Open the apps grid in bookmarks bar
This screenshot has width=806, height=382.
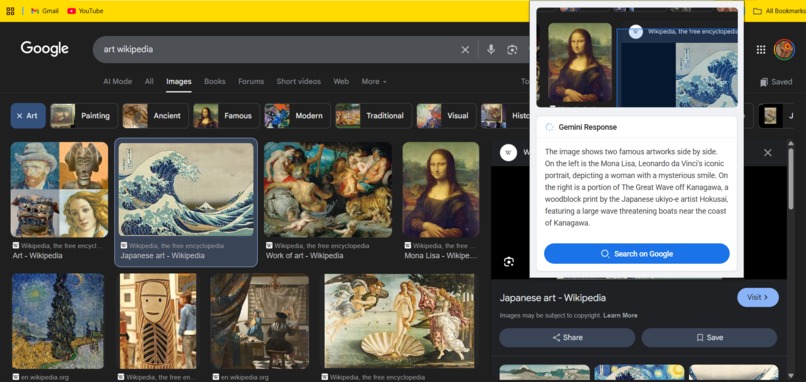point(10,11)
